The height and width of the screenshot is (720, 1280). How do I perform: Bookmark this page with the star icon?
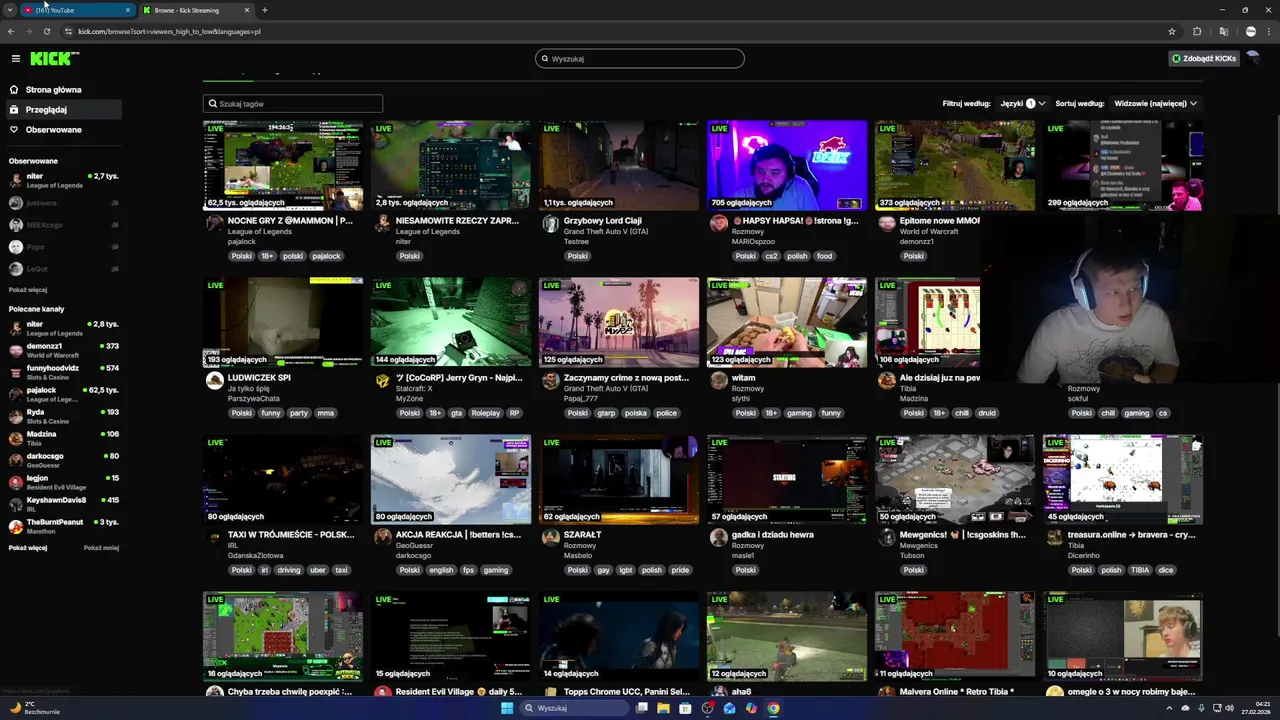(1172, 32)
